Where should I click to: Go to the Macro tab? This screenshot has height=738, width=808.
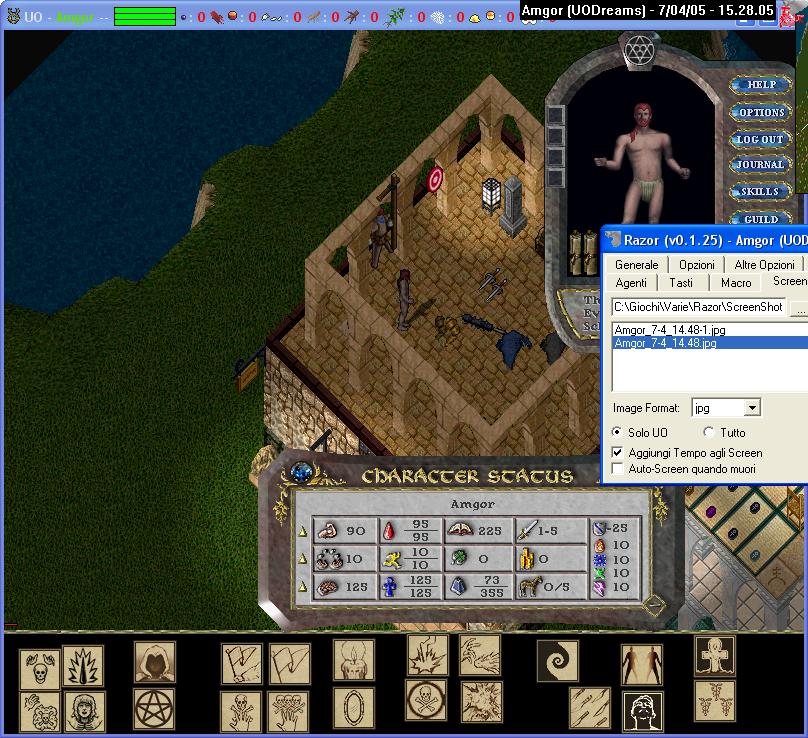(736, 282)
